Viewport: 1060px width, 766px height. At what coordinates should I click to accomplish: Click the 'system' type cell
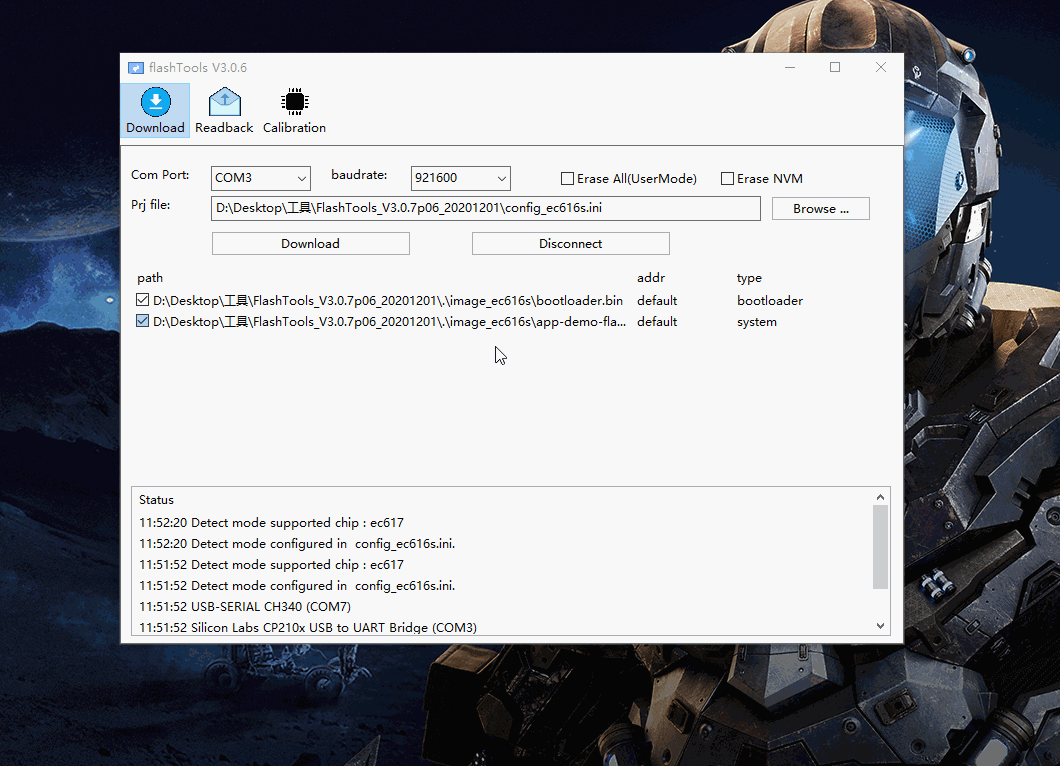click(756, 322)
